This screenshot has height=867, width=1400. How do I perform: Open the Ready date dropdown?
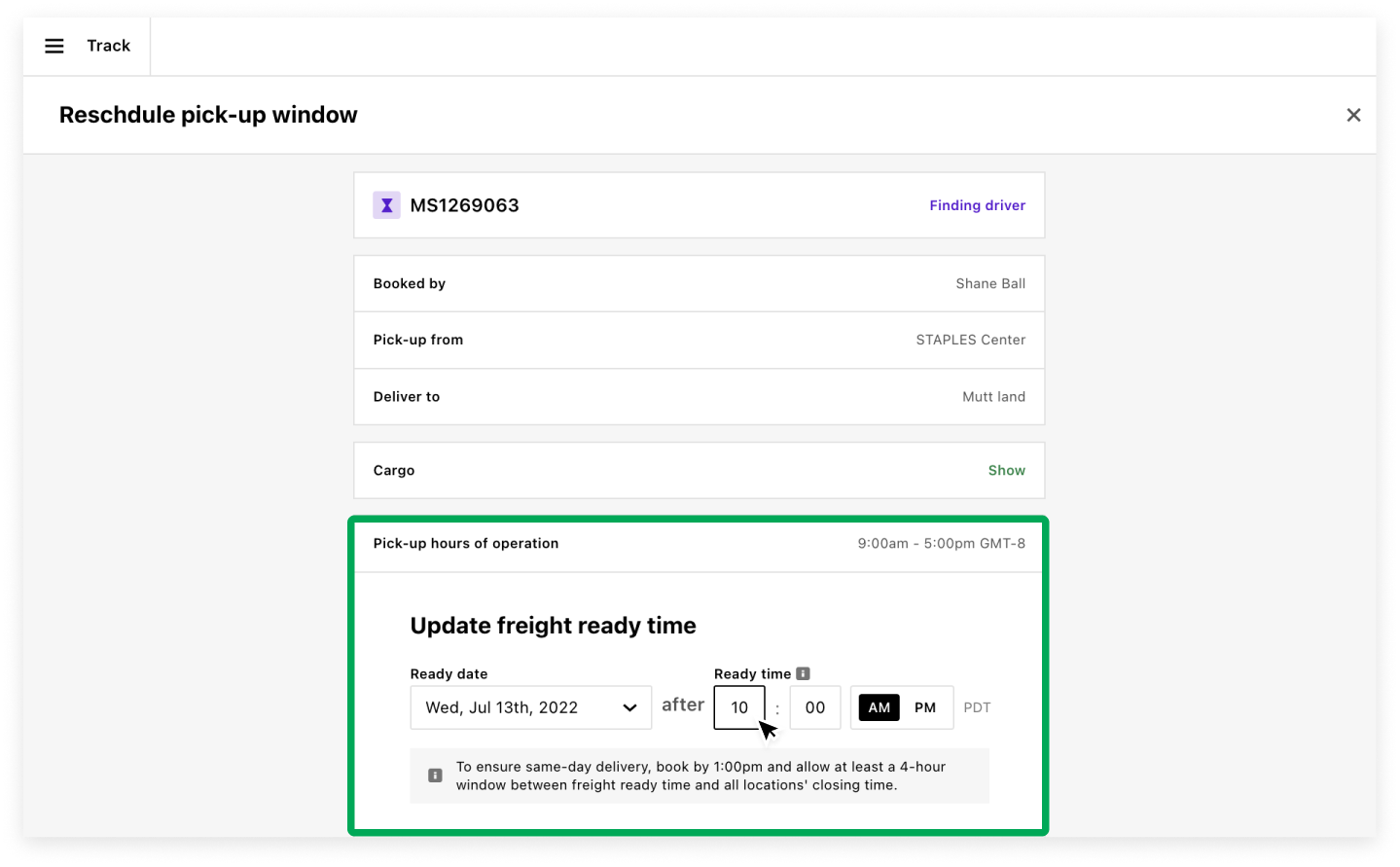[531, 707]
